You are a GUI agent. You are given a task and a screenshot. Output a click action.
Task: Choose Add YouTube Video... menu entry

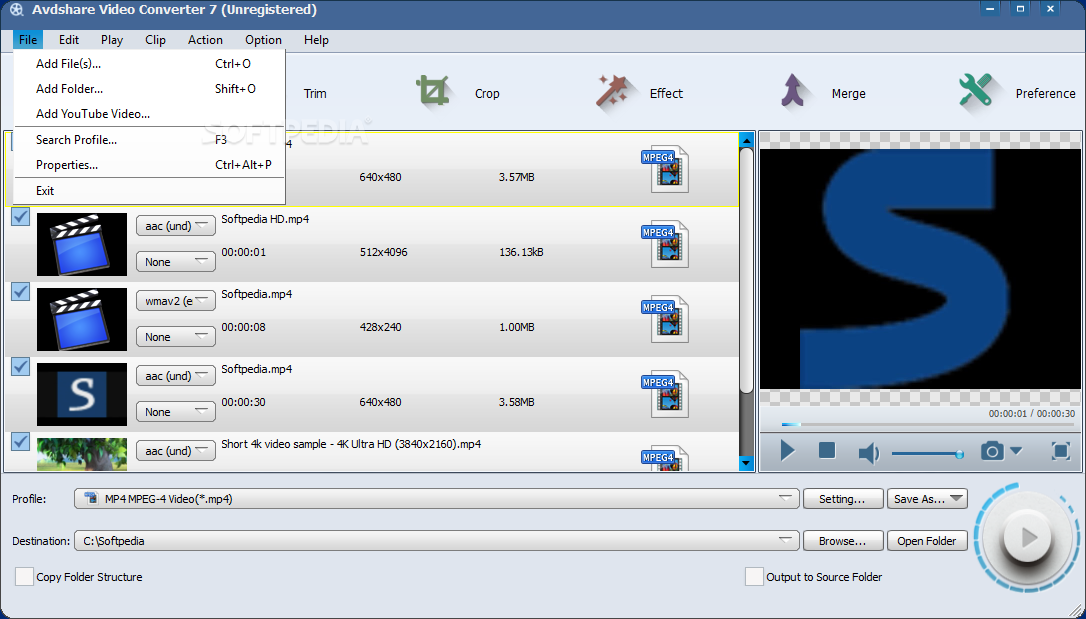tap(149, 114)
